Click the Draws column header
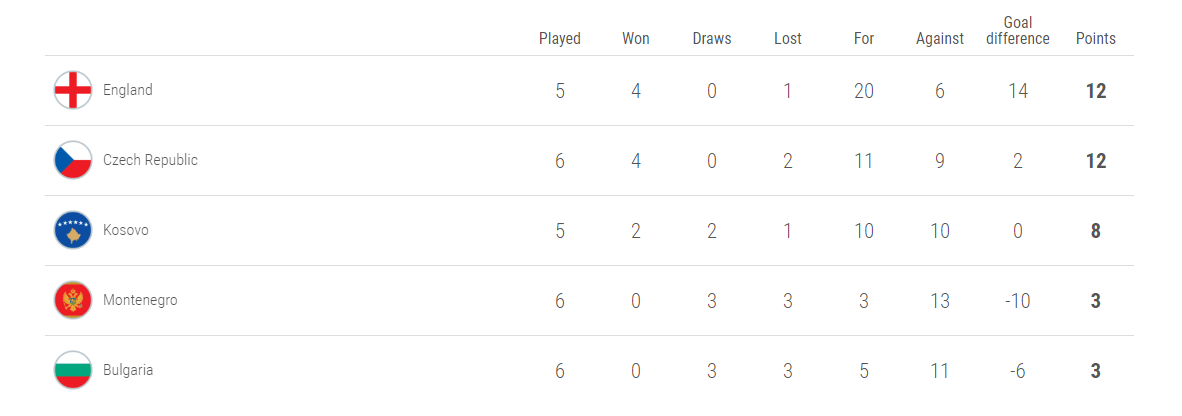The height and width of the screenshot is (416, 1182). pos(712,38)
